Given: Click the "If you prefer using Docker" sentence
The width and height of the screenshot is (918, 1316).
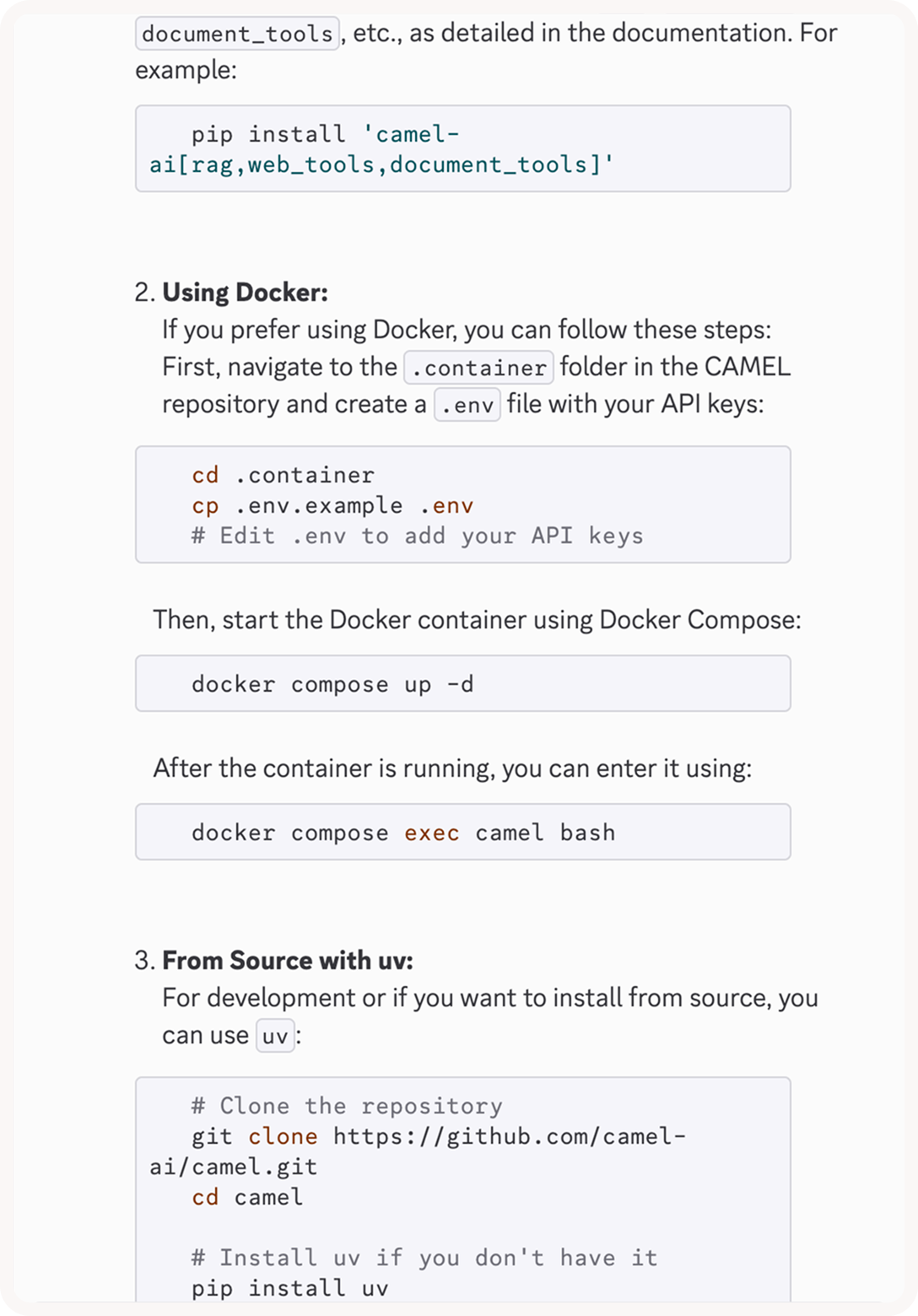Looking at the screenshot, I should click(466, 329).
